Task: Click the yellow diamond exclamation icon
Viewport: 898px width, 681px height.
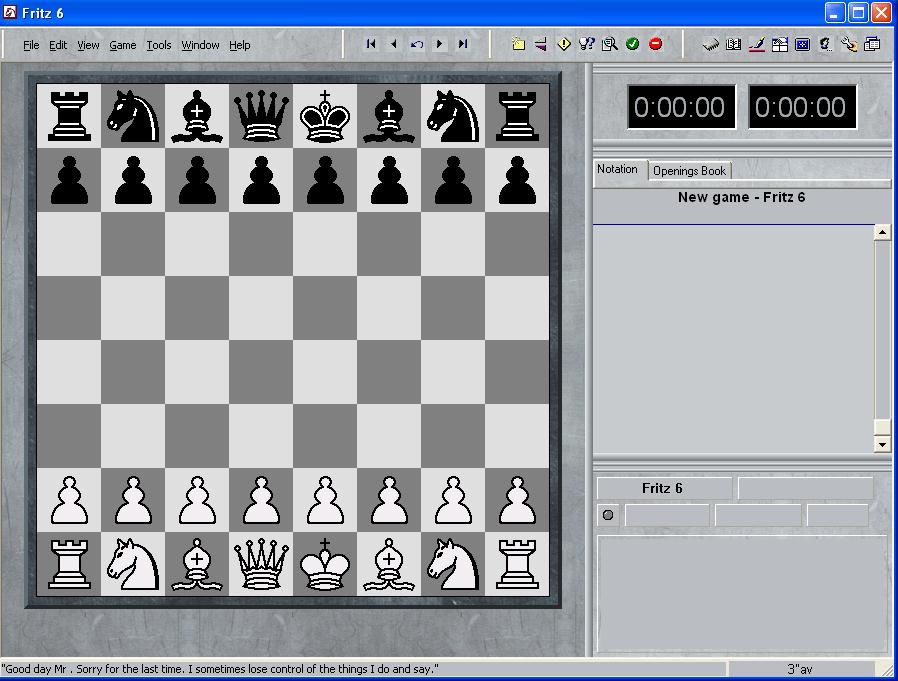Action: 564,44
